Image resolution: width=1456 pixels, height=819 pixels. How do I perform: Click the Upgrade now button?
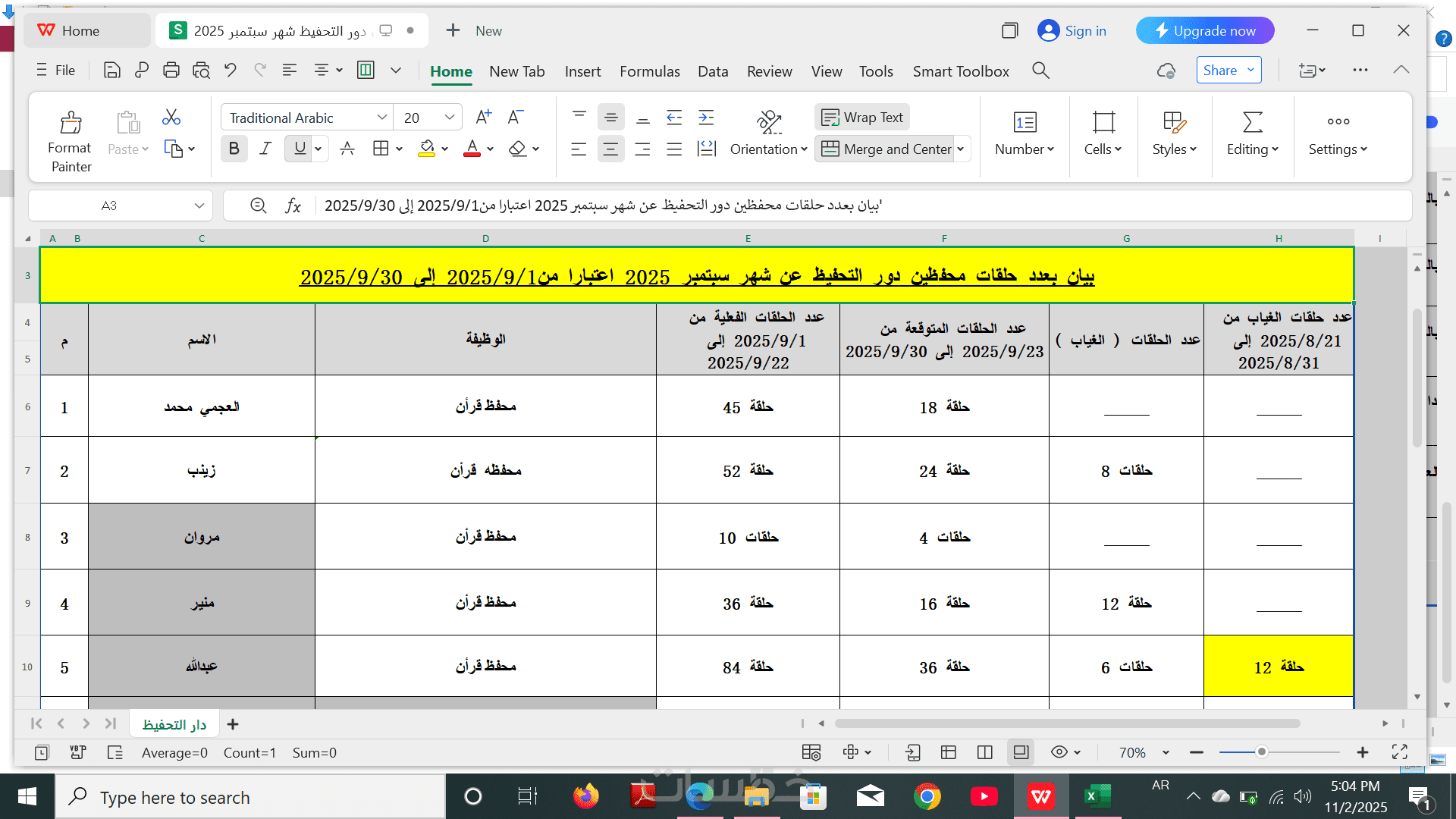click(x=1204, y=31)
